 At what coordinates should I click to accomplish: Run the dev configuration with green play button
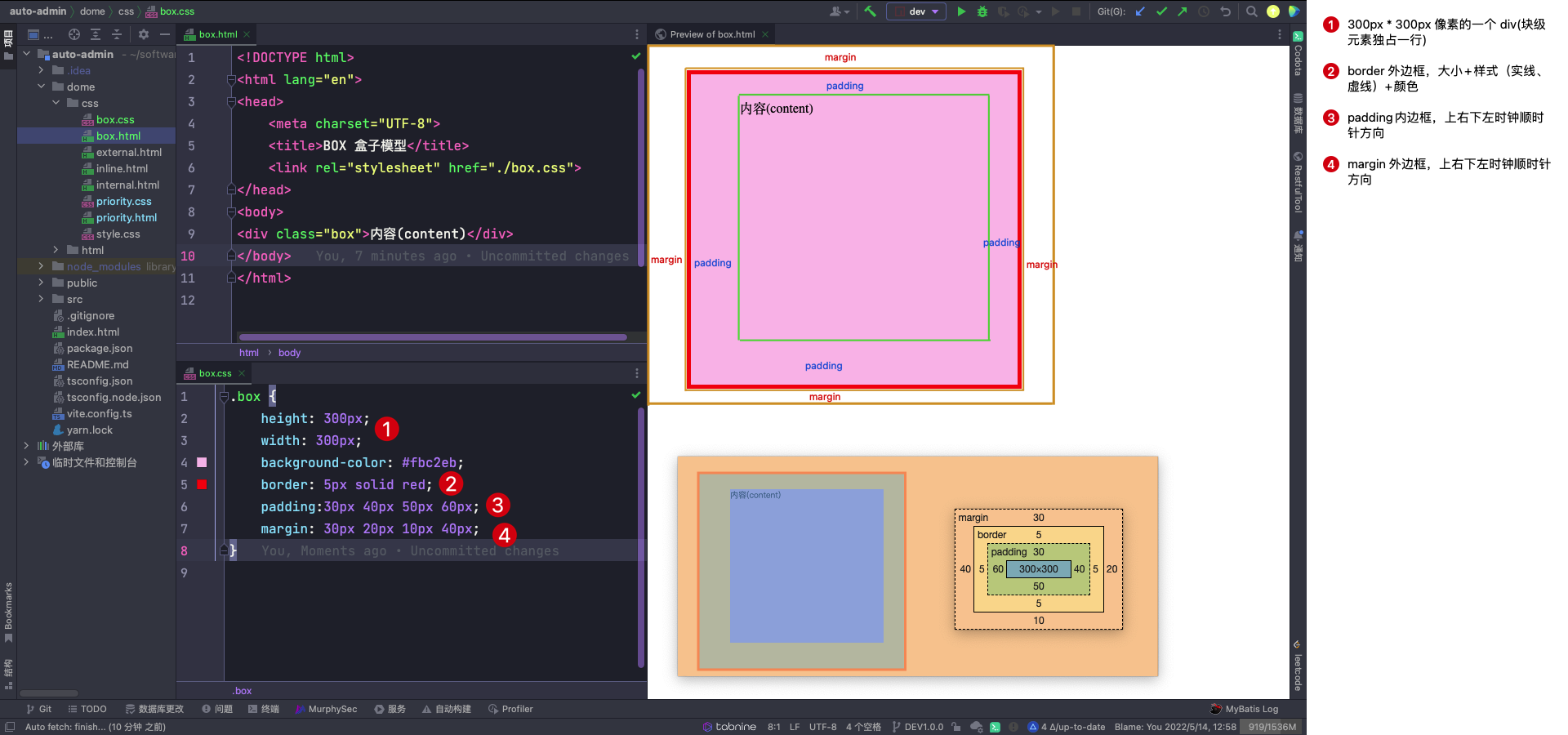point(961,11)
